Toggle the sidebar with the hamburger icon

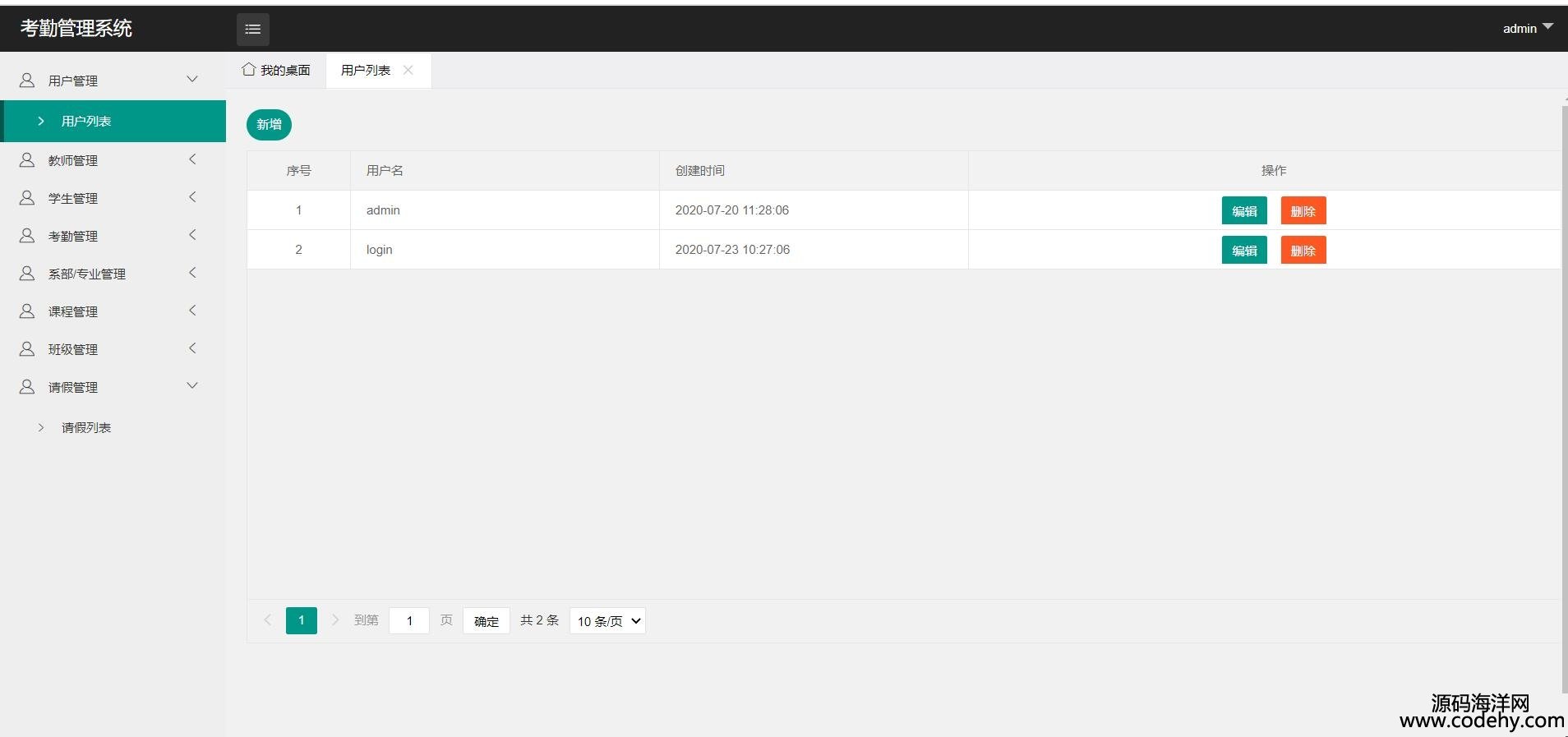[253, 29]
